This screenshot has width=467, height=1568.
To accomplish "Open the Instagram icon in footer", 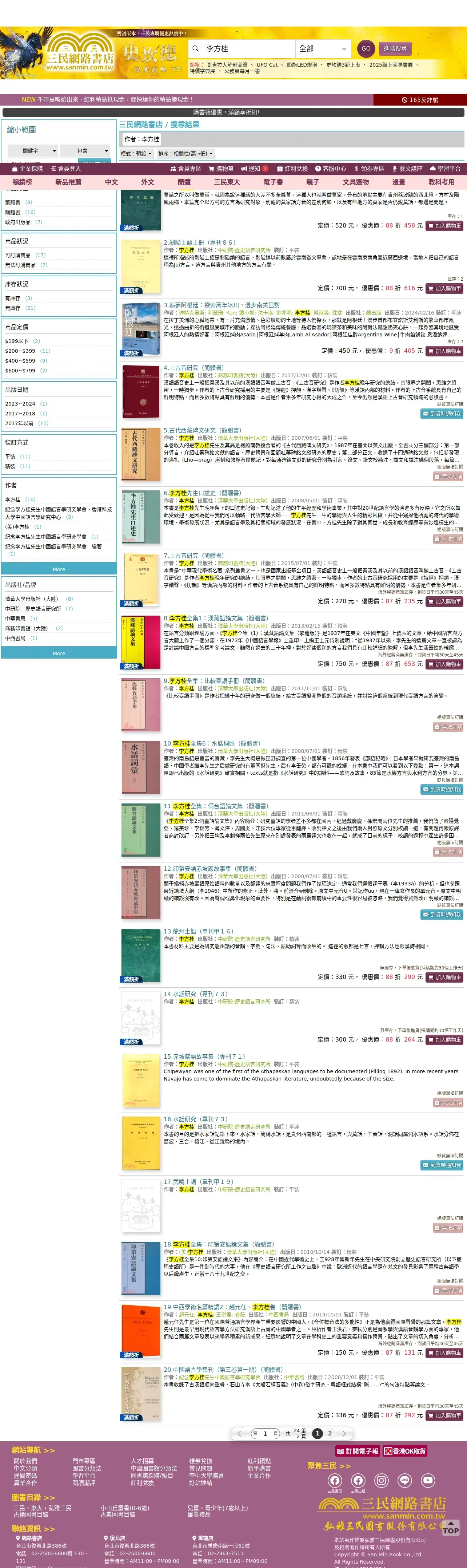I will click(x=381, y=1480).
